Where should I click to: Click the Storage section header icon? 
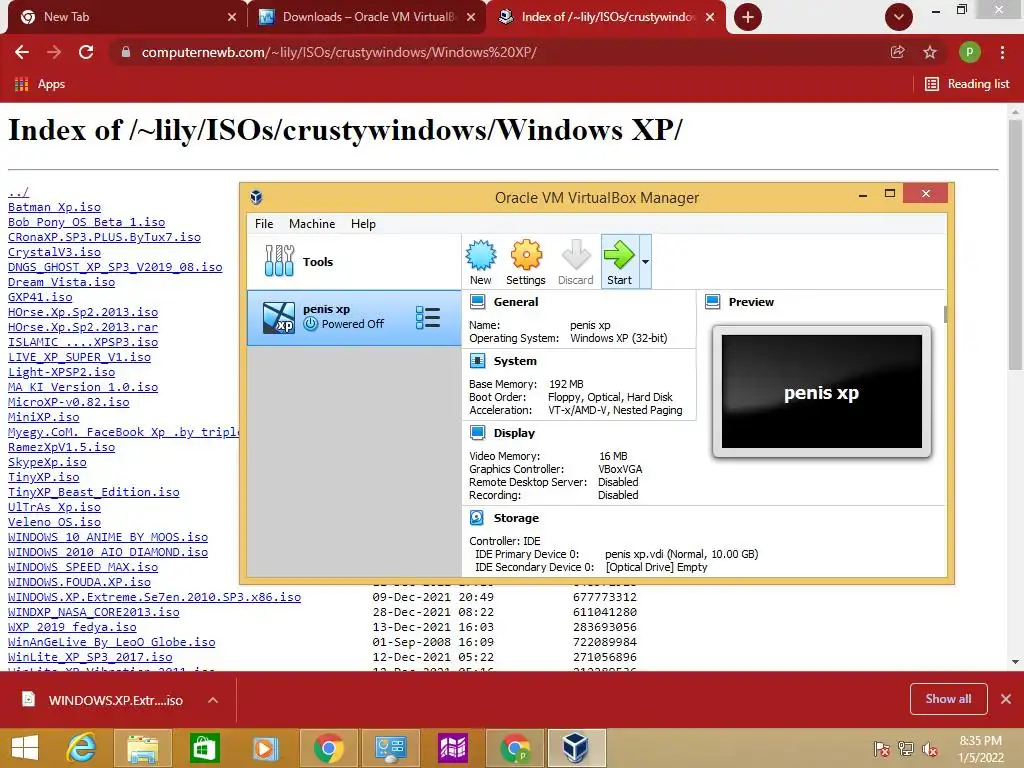pyautogui.click(x=477, y=518)
